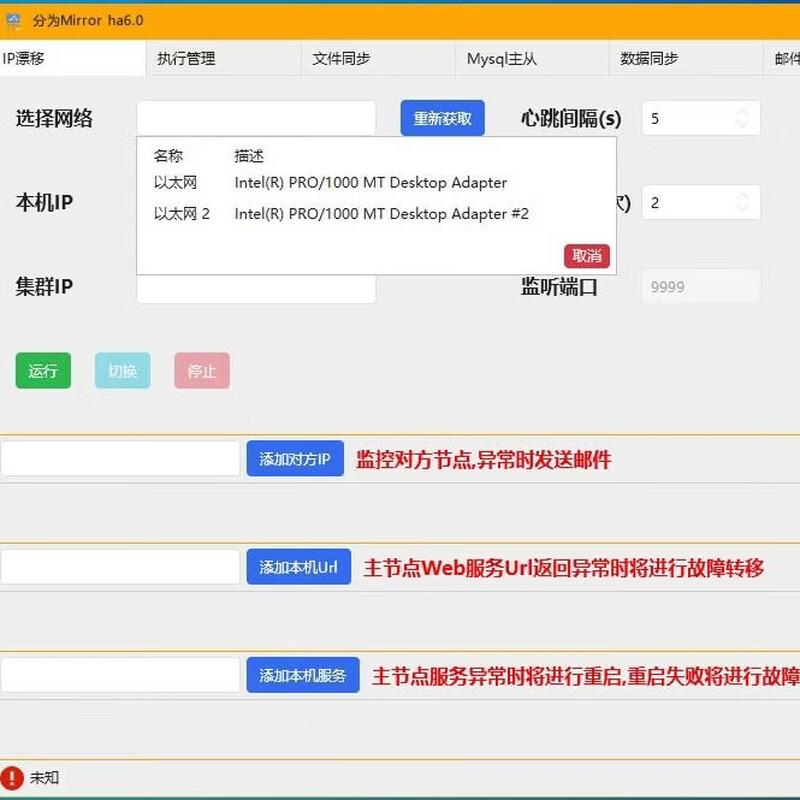Screen dimensions: 800x800
Task: Click 添加对方IP button
Action: coord(295,459)
